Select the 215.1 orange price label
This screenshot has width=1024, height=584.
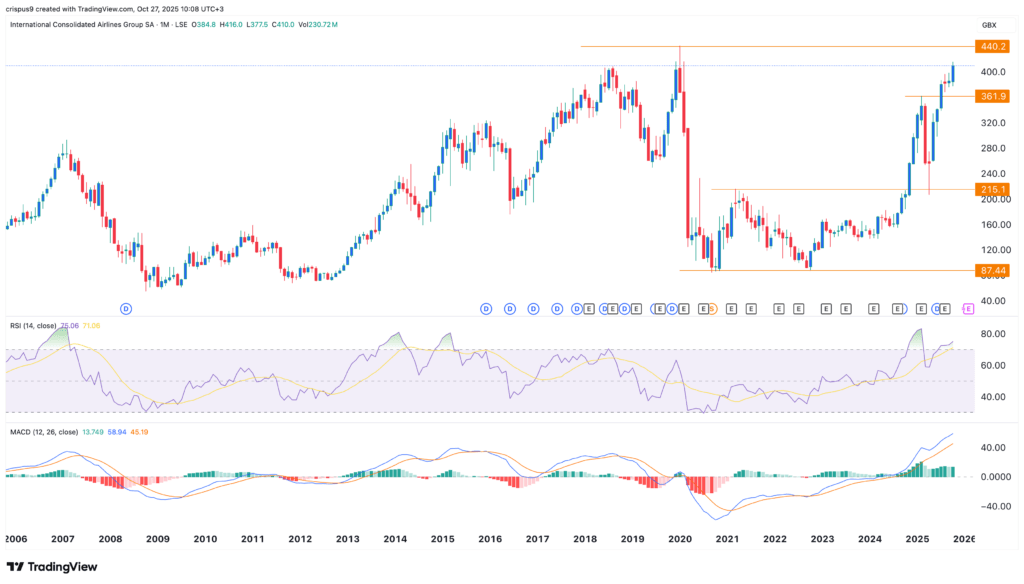[992, 189]
